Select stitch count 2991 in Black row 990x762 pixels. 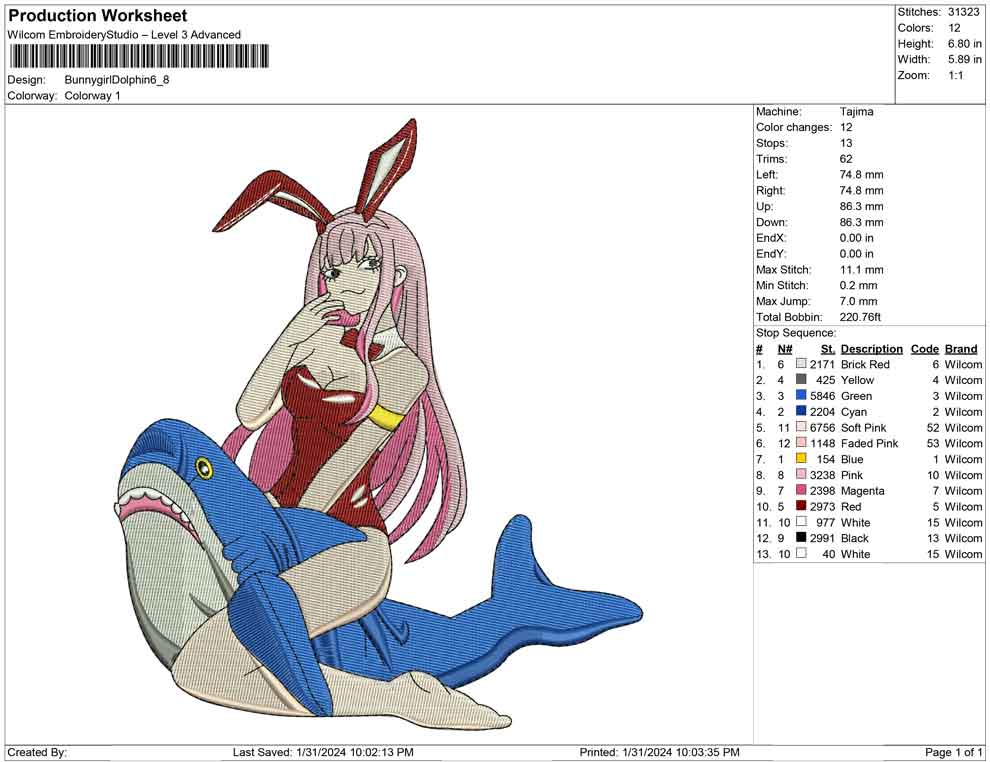[822, 538]
